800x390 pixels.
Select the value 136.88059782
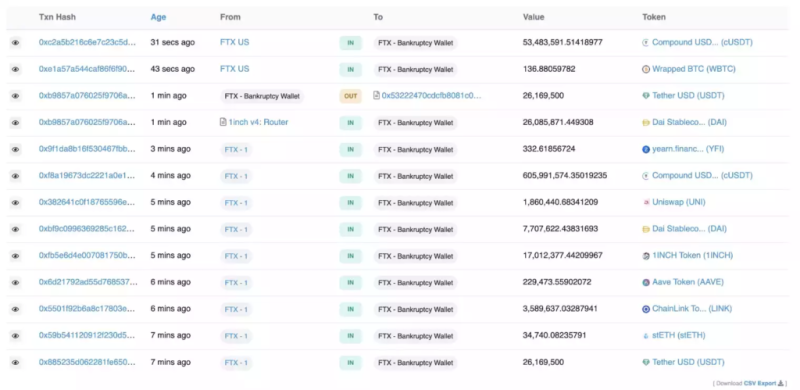pos(549,69)
